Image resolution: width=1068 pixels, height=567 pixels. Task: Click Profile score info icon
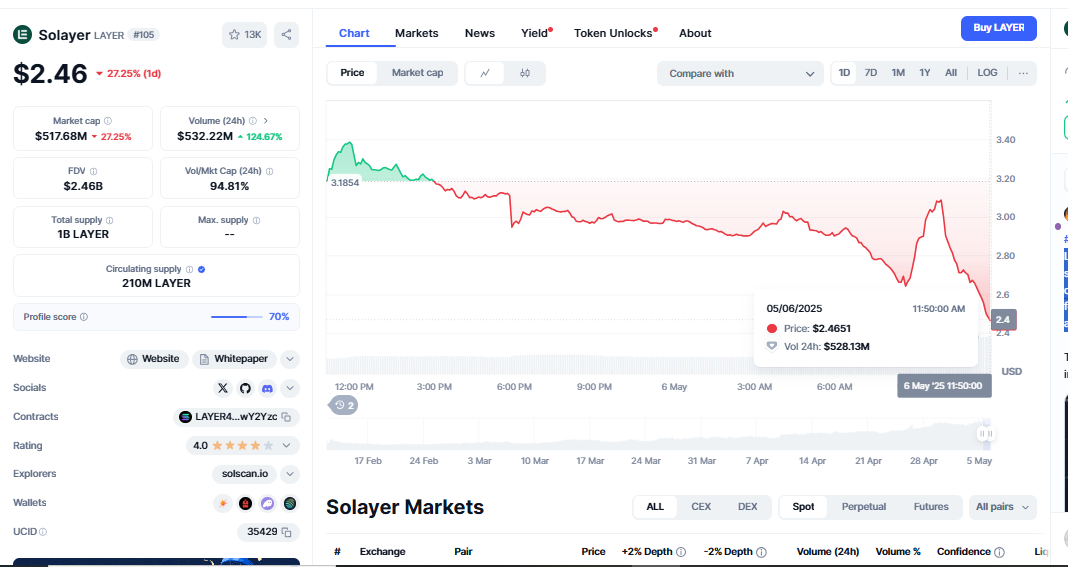(84, 317)
